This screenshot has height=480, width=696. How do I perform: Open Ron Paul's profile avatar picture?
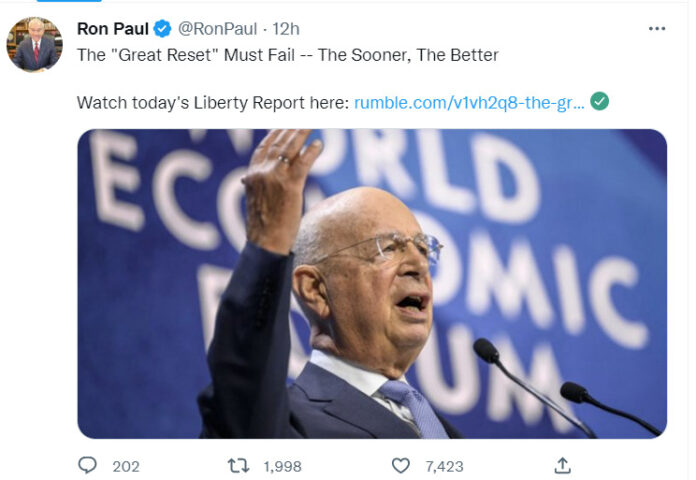pyautogui.click(x=34, y=44)
